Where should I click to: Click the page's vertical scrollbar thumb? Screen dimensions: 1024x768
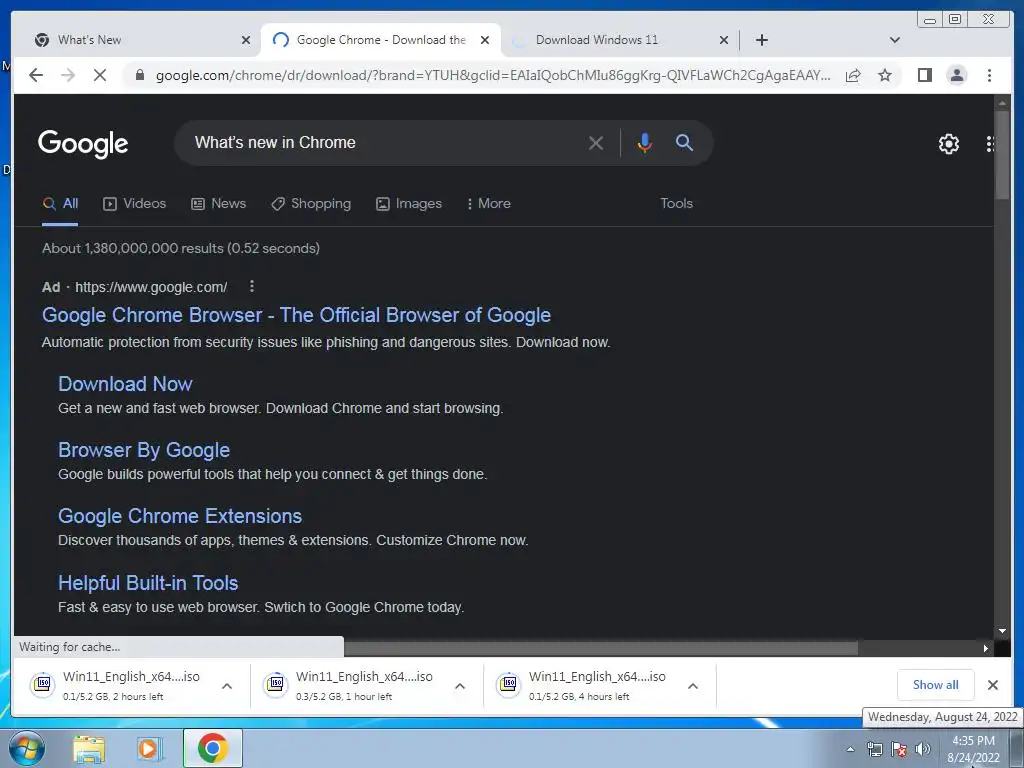(1002, 153)
